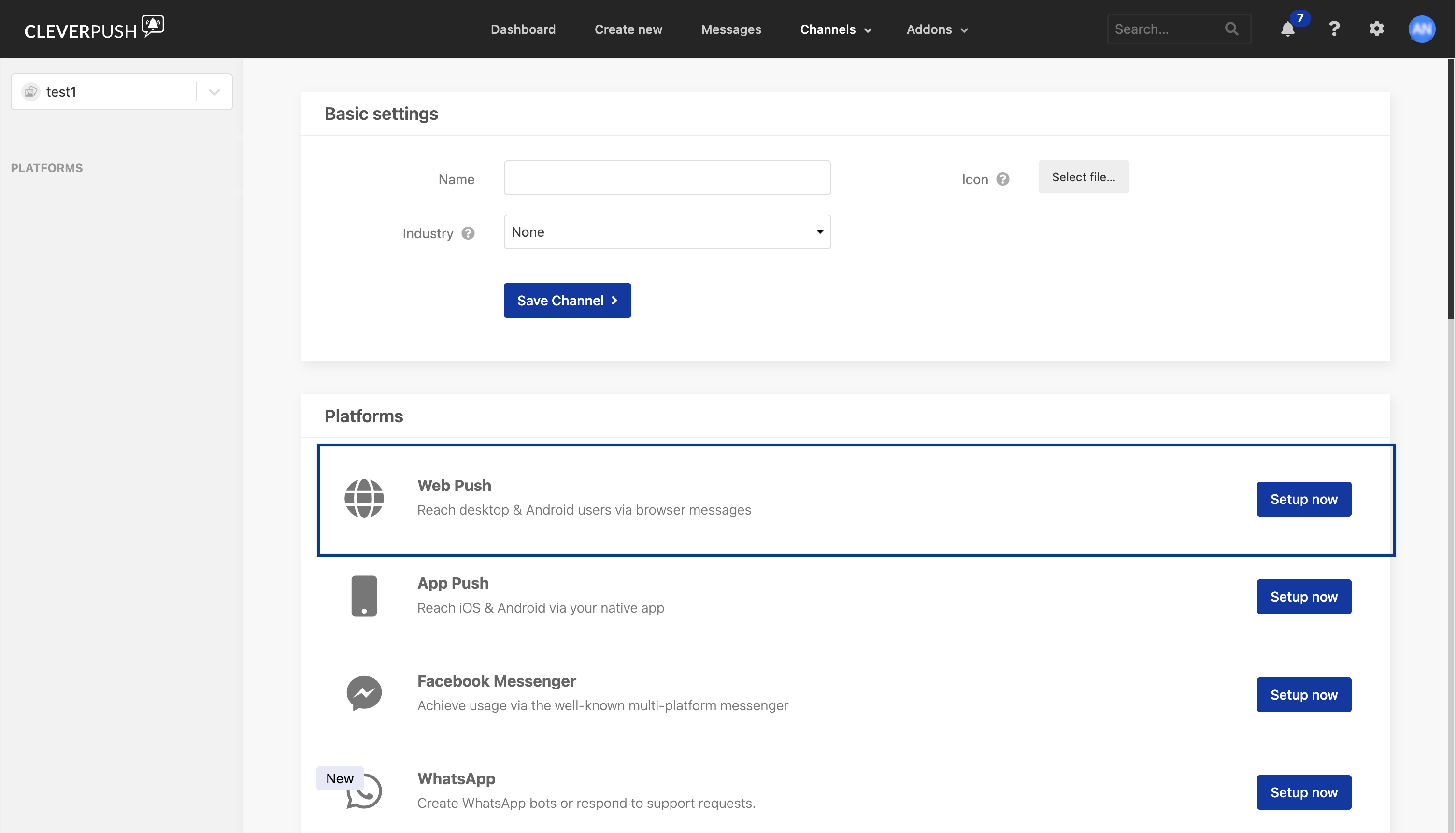Click the Industry field label
The width and height of the screenshot is (1456, 833).
(x=428, y=233)
